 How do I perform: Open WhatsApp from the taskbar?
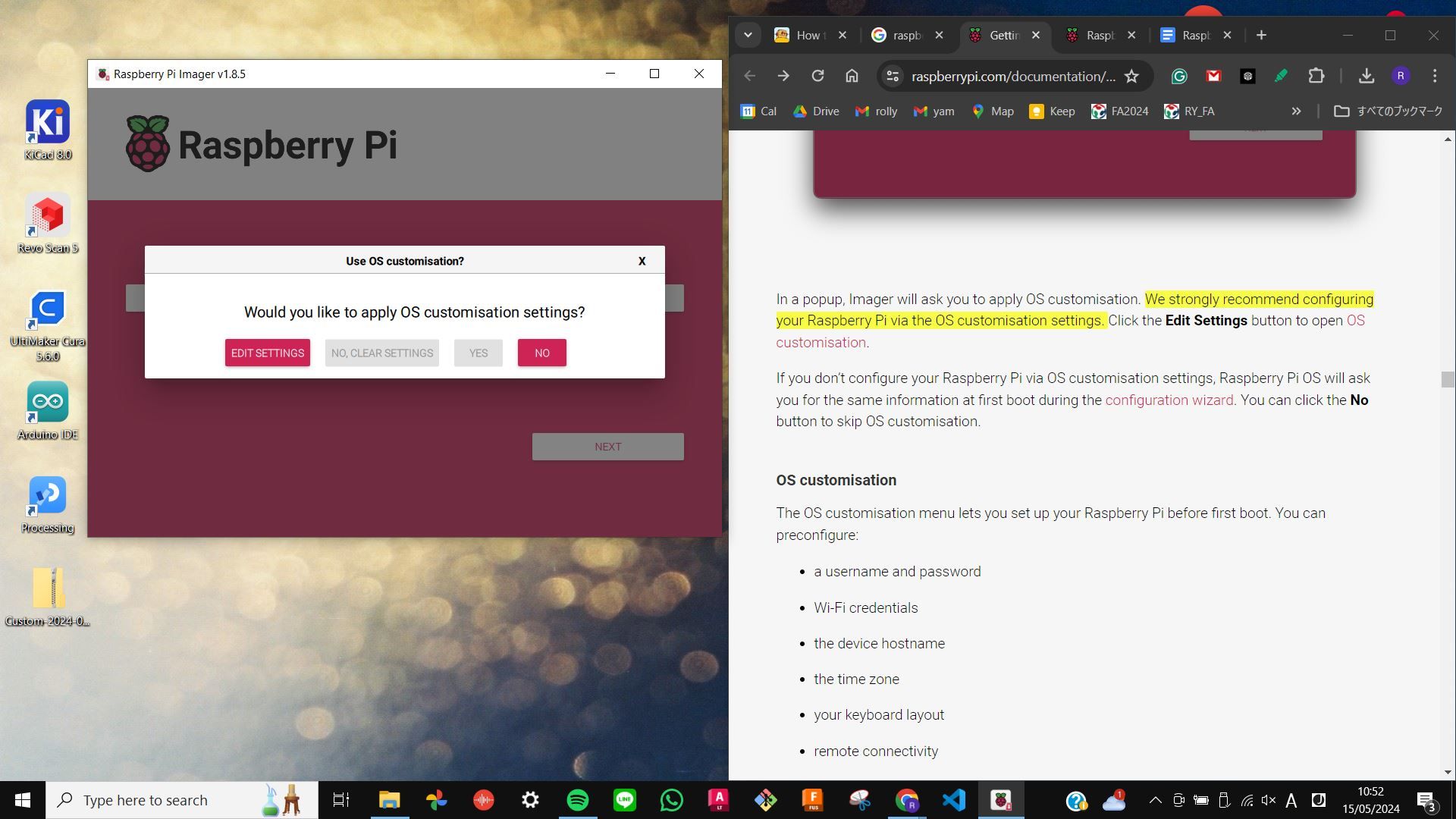(x=671, y=800)
